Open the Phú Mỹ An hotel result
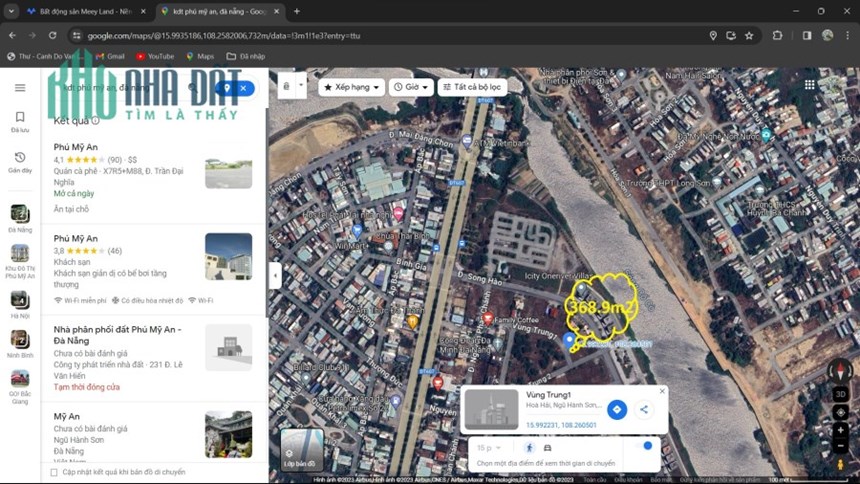860x484 pixels. (152, 269)
